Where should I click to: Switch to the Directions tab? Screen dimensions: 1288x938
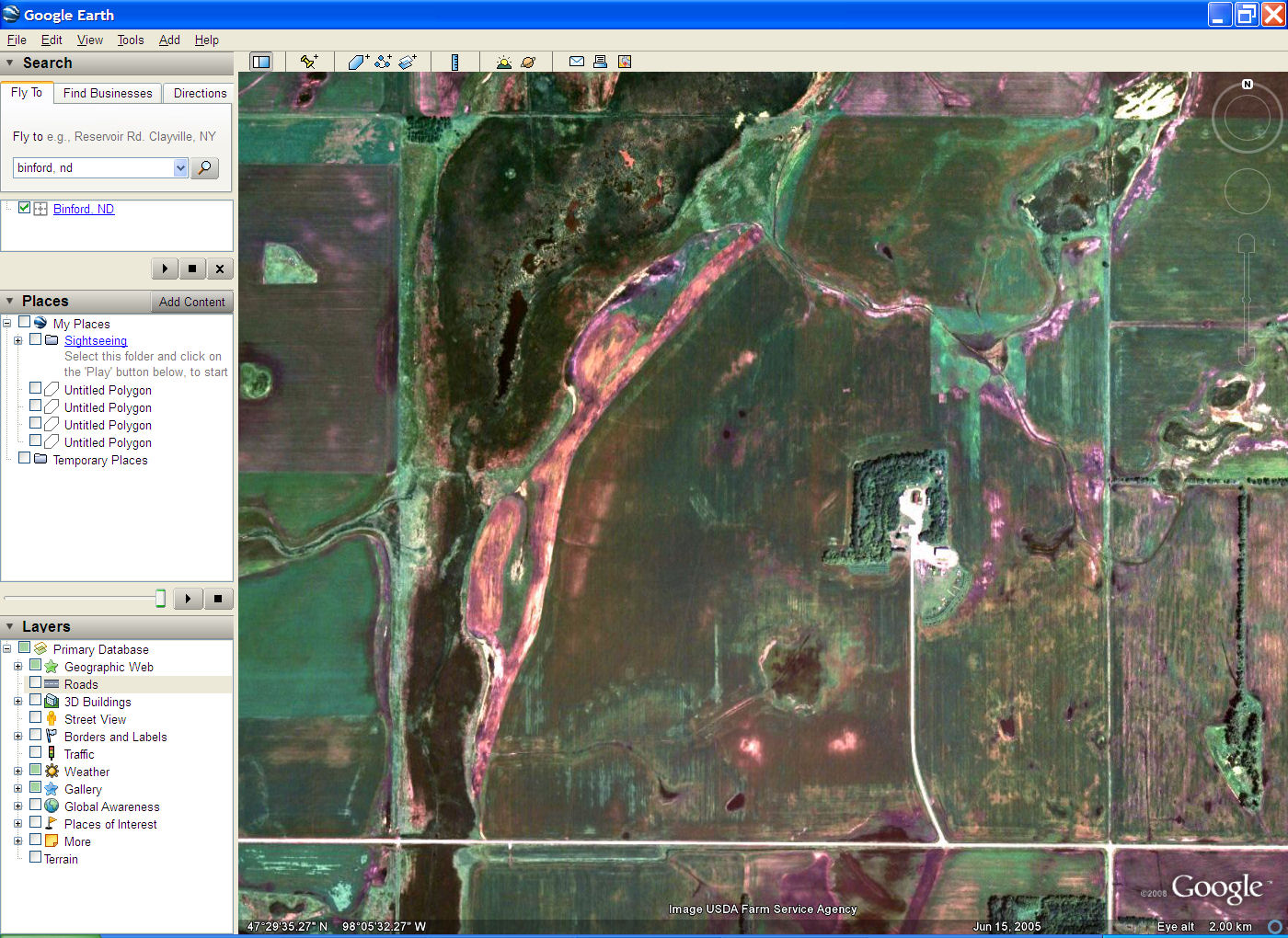pyautogui.click(x=200, y=93)
